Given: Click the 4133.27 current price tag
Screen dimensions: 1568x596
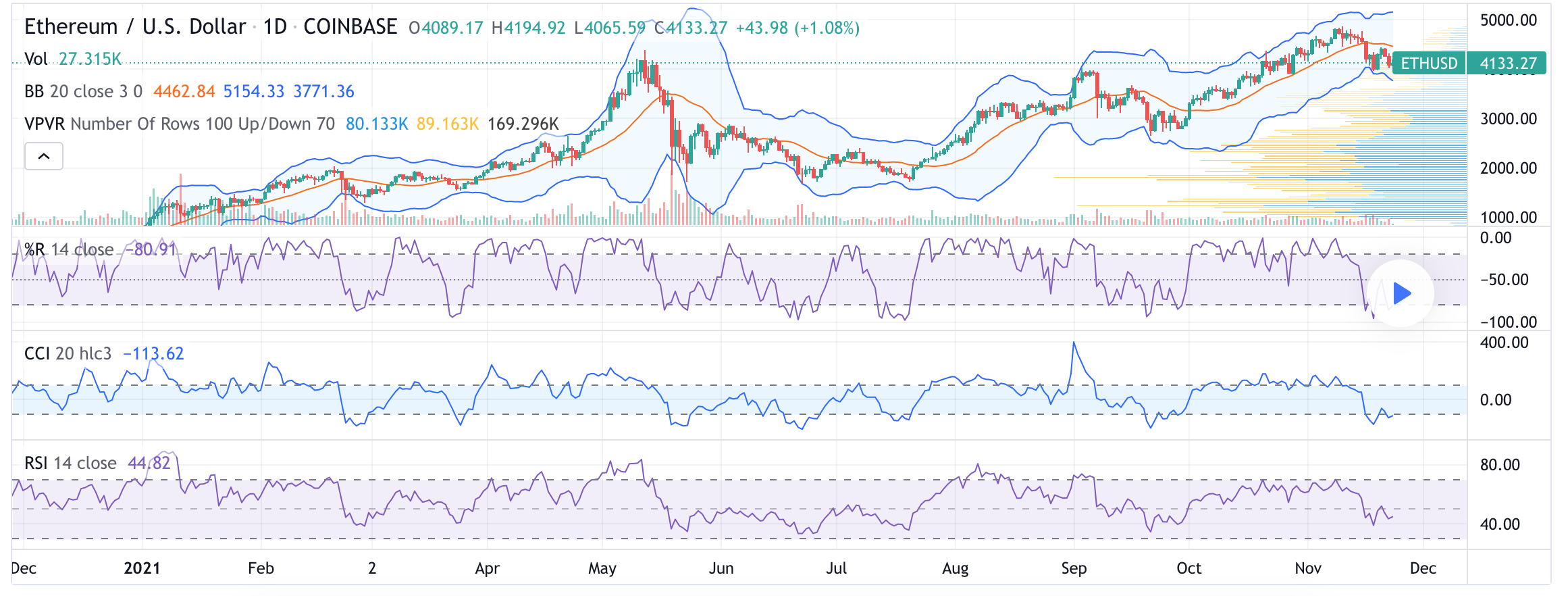Looking at the screenshot, I should [1508, 64].
